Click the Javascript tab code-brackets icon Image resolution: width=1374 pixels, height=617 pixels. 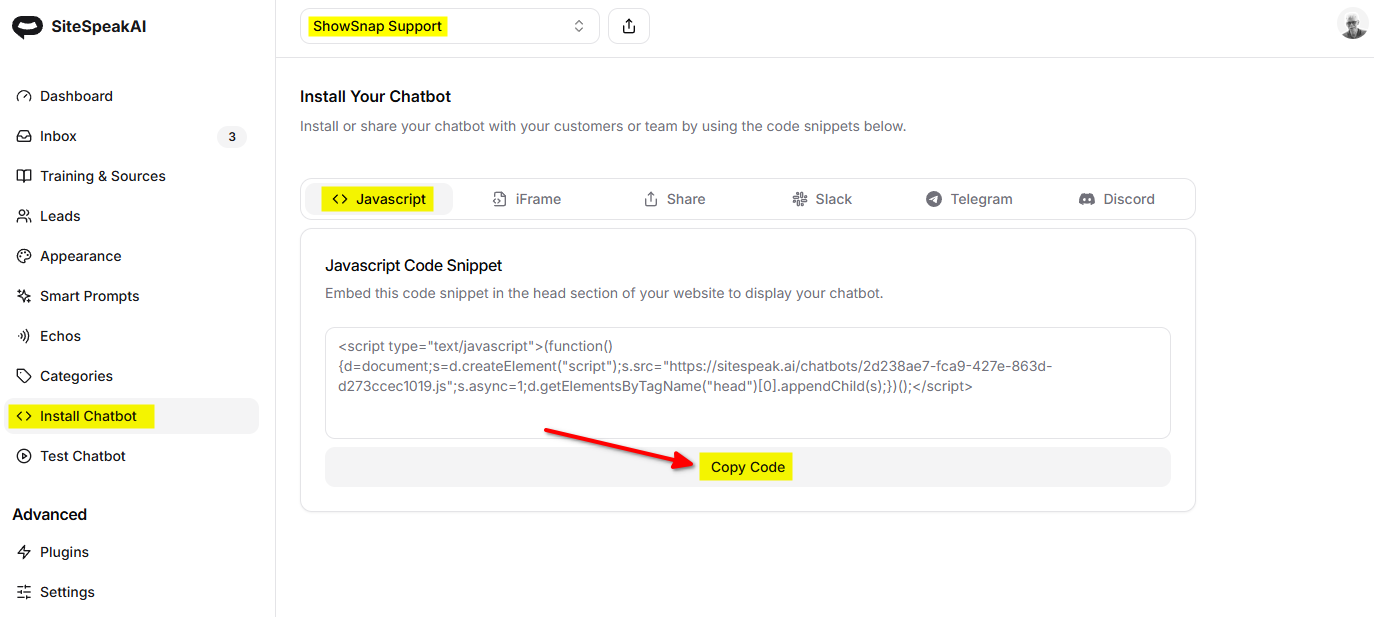[340, 199]
